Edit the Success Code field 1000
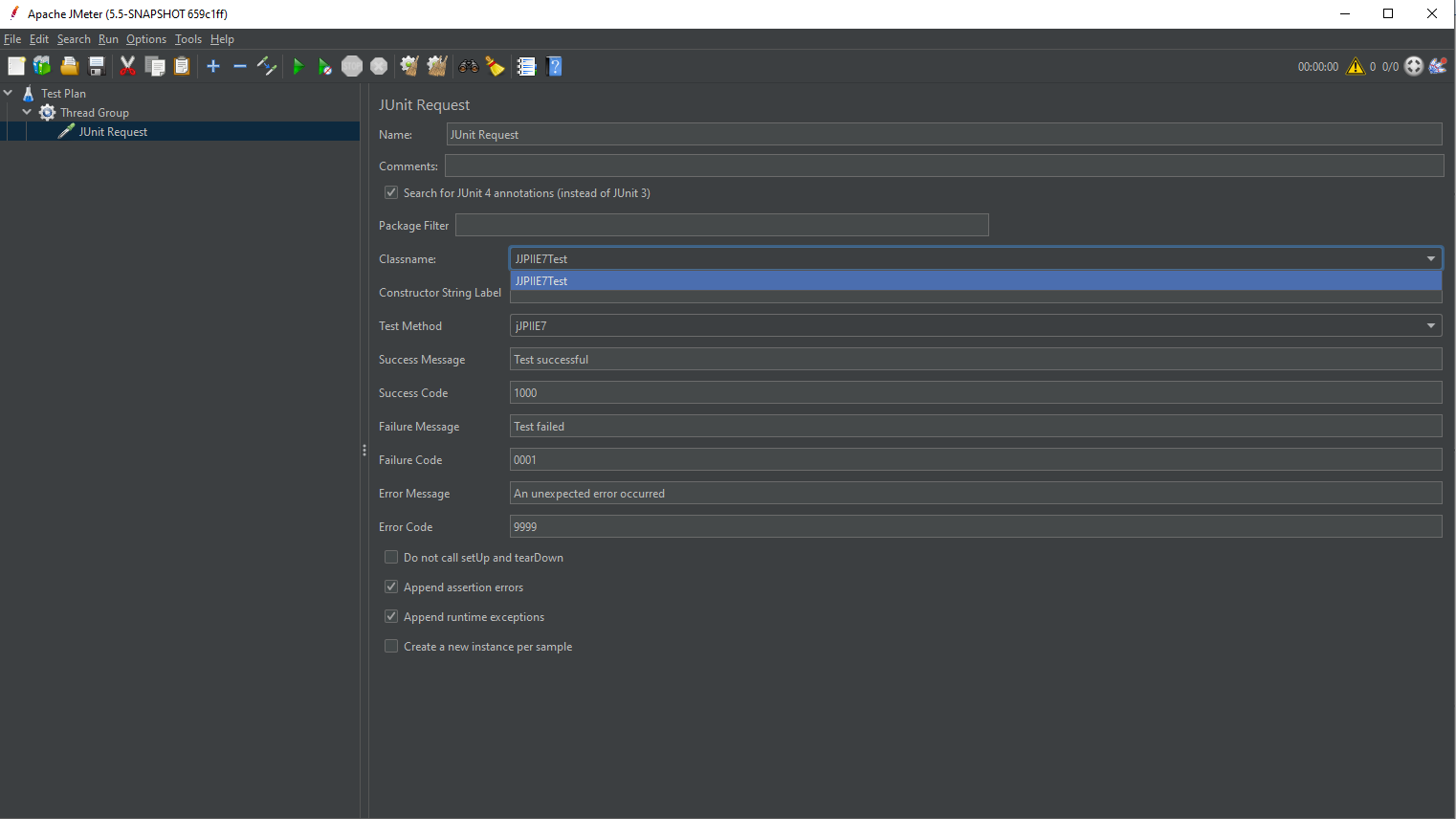This screenshot has width=1456, height=819. tap(976, 392)
